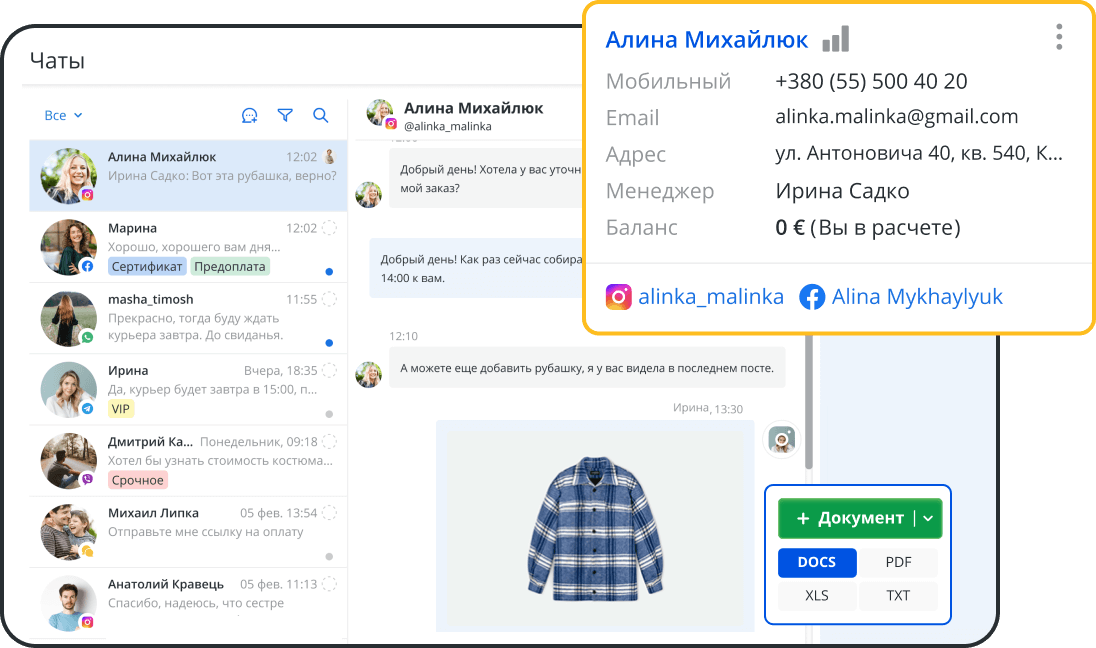Open the 'Все' chats filter dropdown

[x=63, y=115]
